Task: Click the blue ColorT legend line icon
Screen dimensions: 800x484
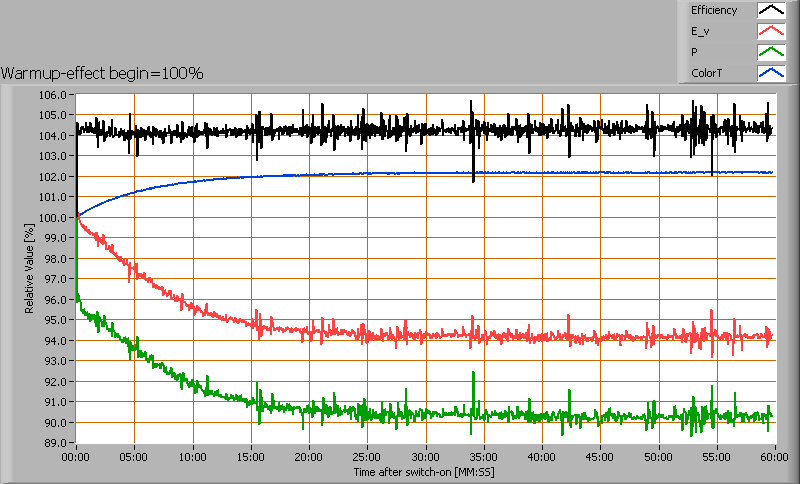Action: [x=771, y=73]
